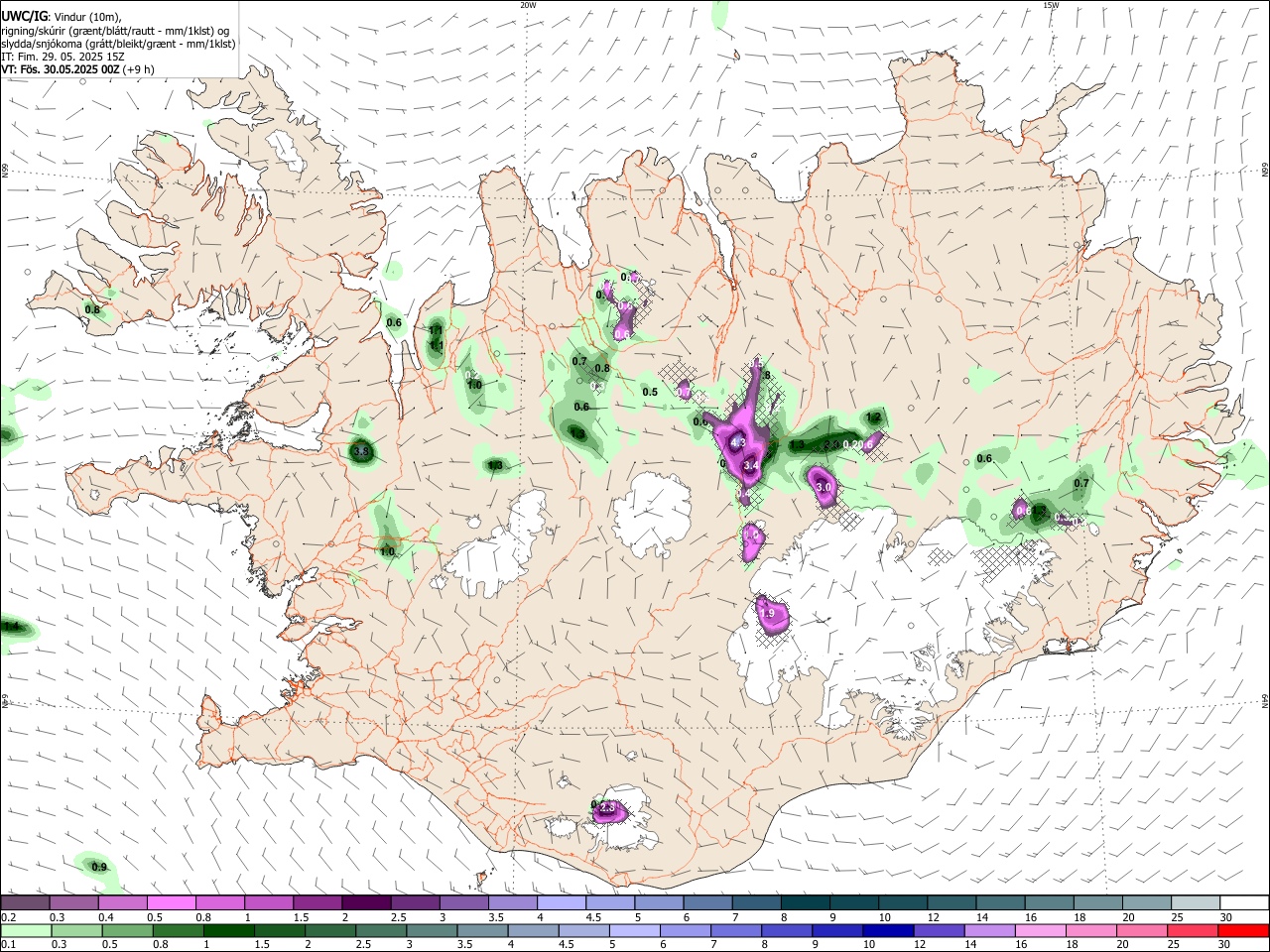Click the light pink swatch labeled 16
The image size is (1270, 952).
pos(1039,930)
